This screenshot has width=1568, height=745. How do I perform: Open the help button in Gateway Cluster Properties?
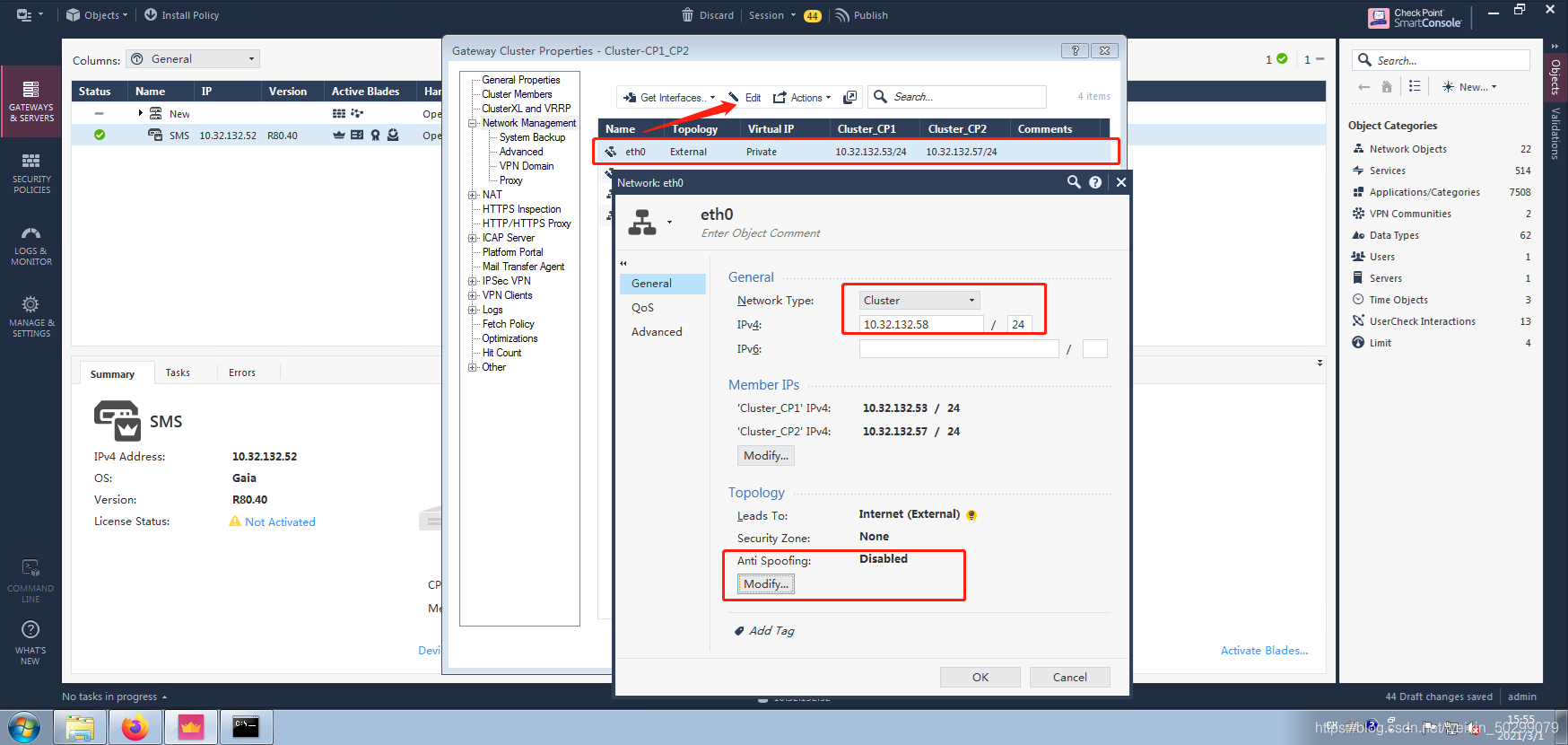(1075, 51)
